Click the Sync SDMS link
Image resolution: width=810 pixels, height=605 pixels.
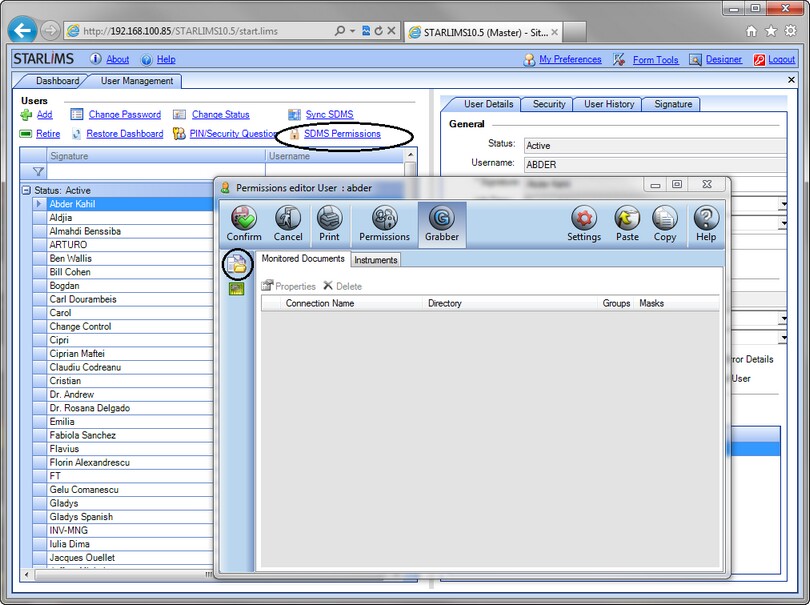[x=329, y=114]
